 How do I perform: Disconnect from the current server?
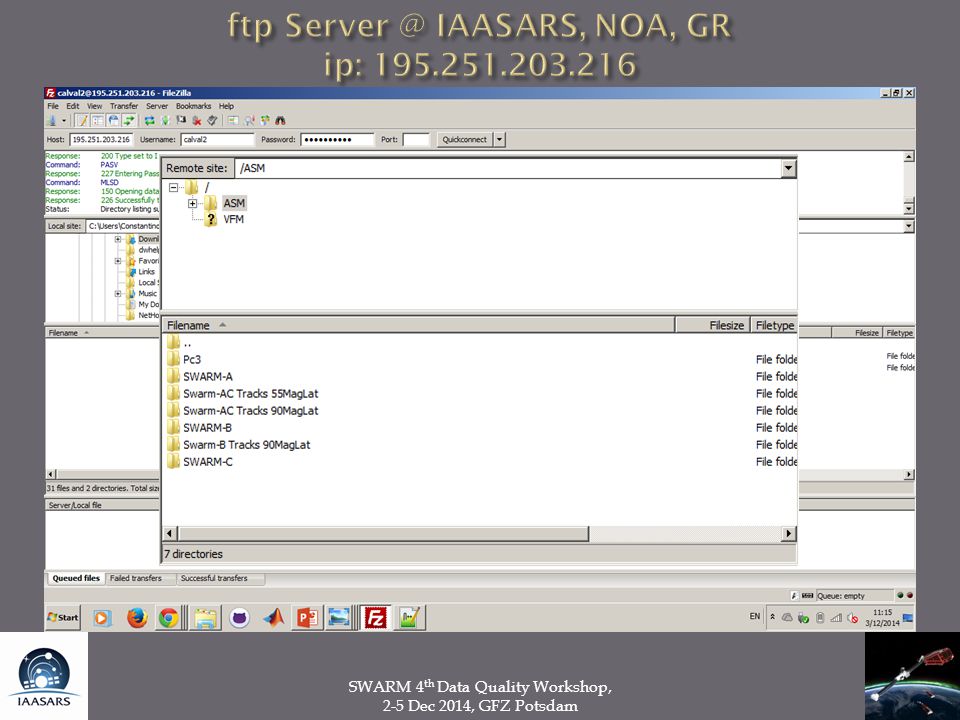tap(197, 120)
